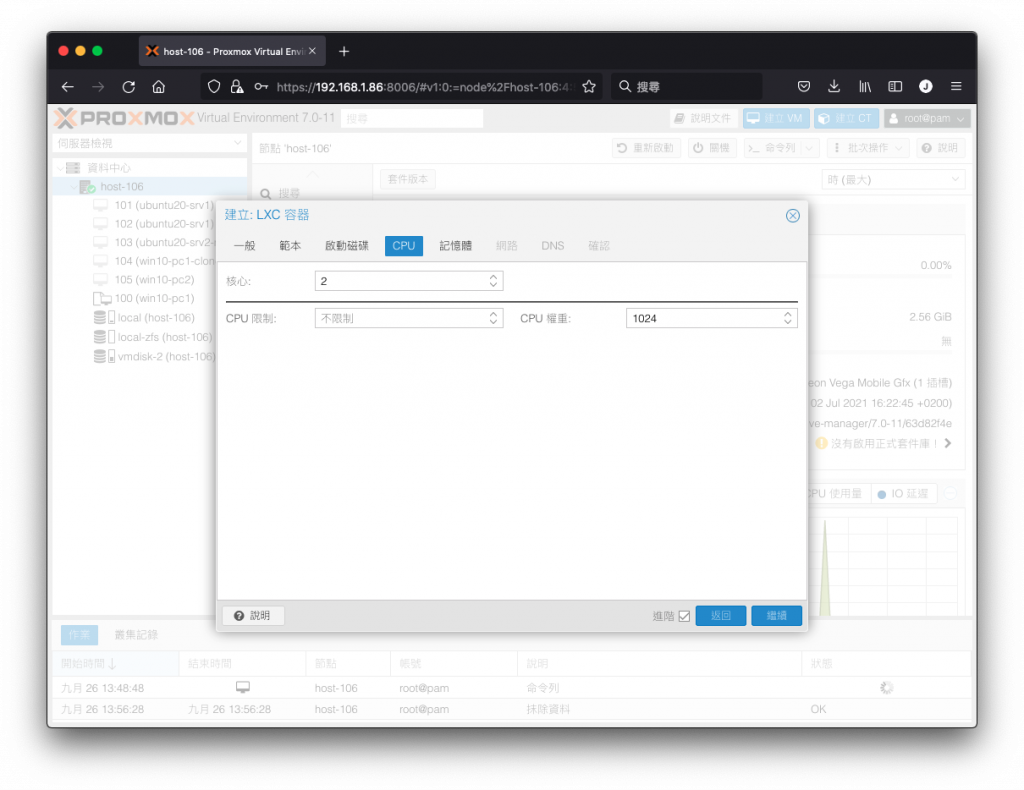The height and width of the screenshot is (790, 1024).
Task: Click 關機 shutdown button
Action: tap(711, 148)
